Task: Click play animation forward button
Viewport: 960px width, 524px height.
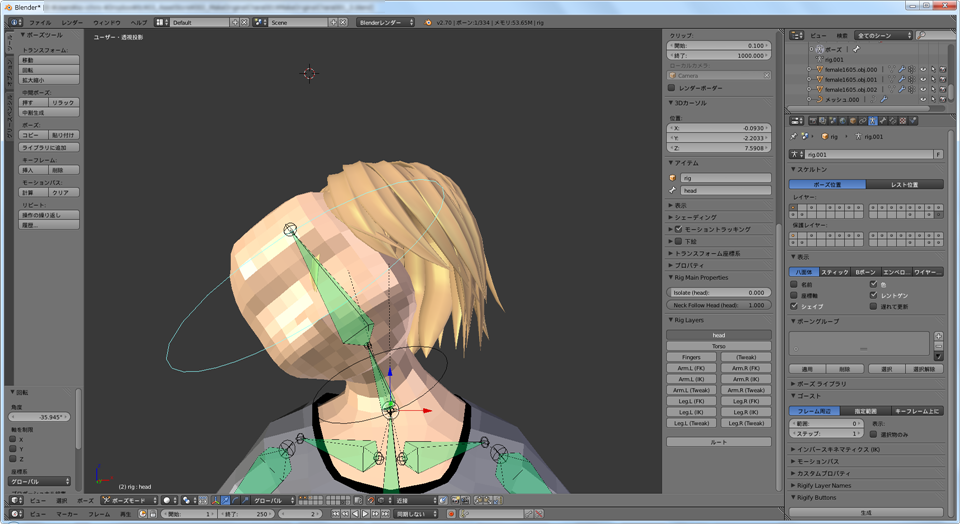Action: 365,514
